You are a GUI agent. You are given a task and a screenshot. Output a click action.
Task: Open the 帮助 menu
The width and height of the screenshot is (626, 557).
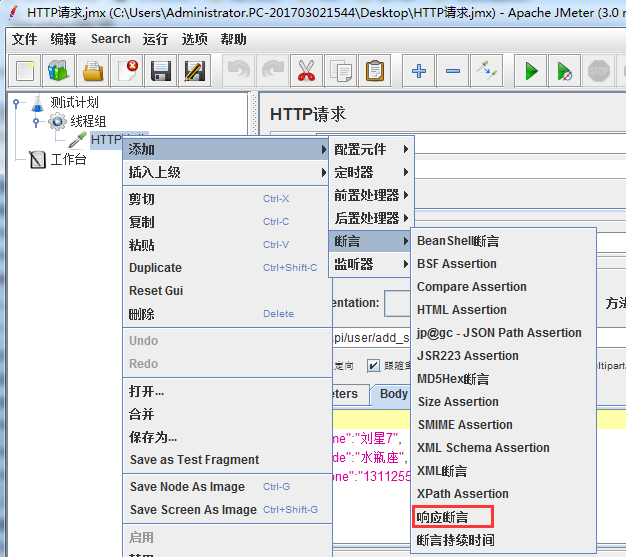click(x=234, y=39)
